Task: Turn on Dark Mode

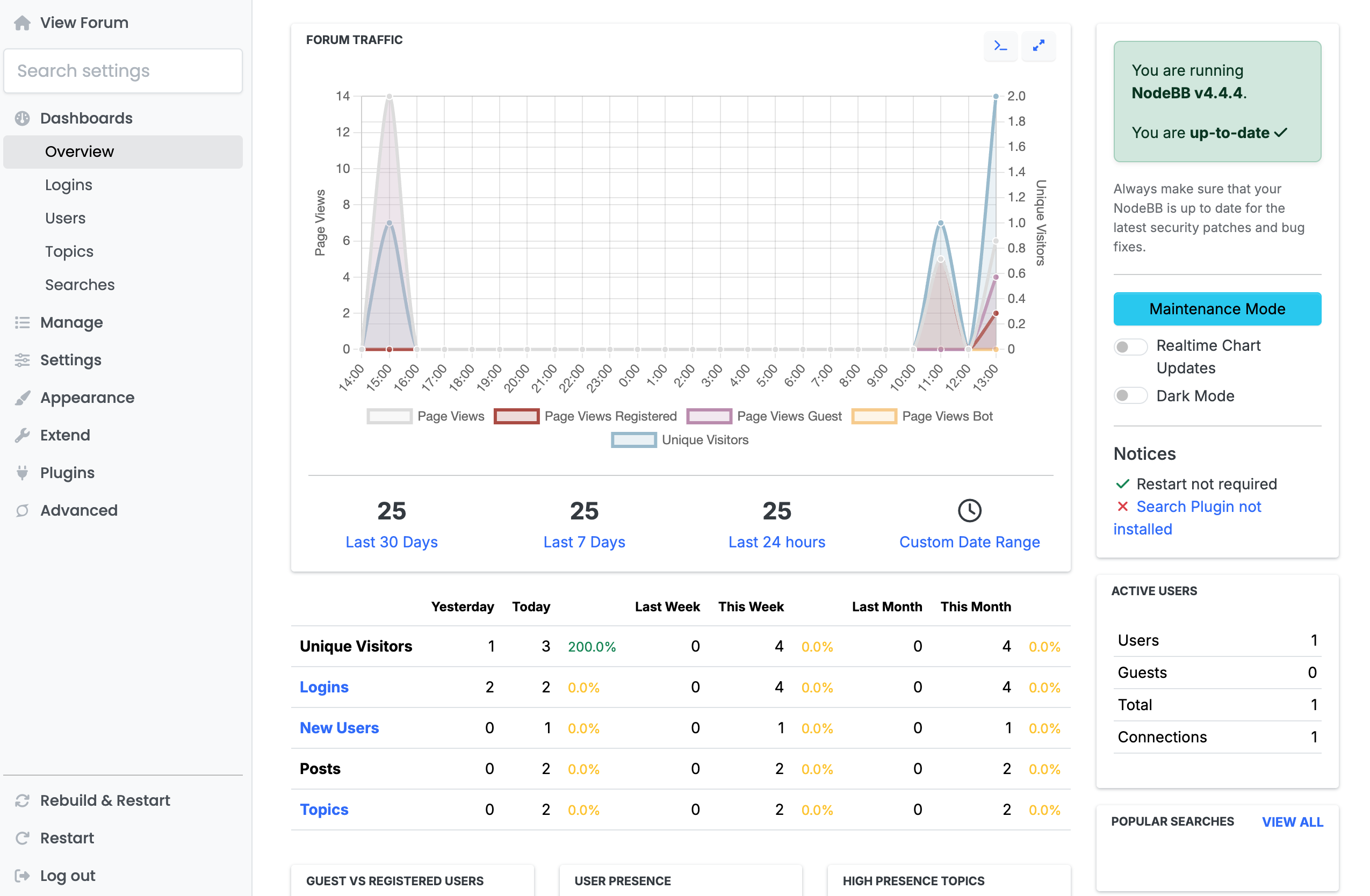Action: pyautogui.click(x=1130, y=395)
